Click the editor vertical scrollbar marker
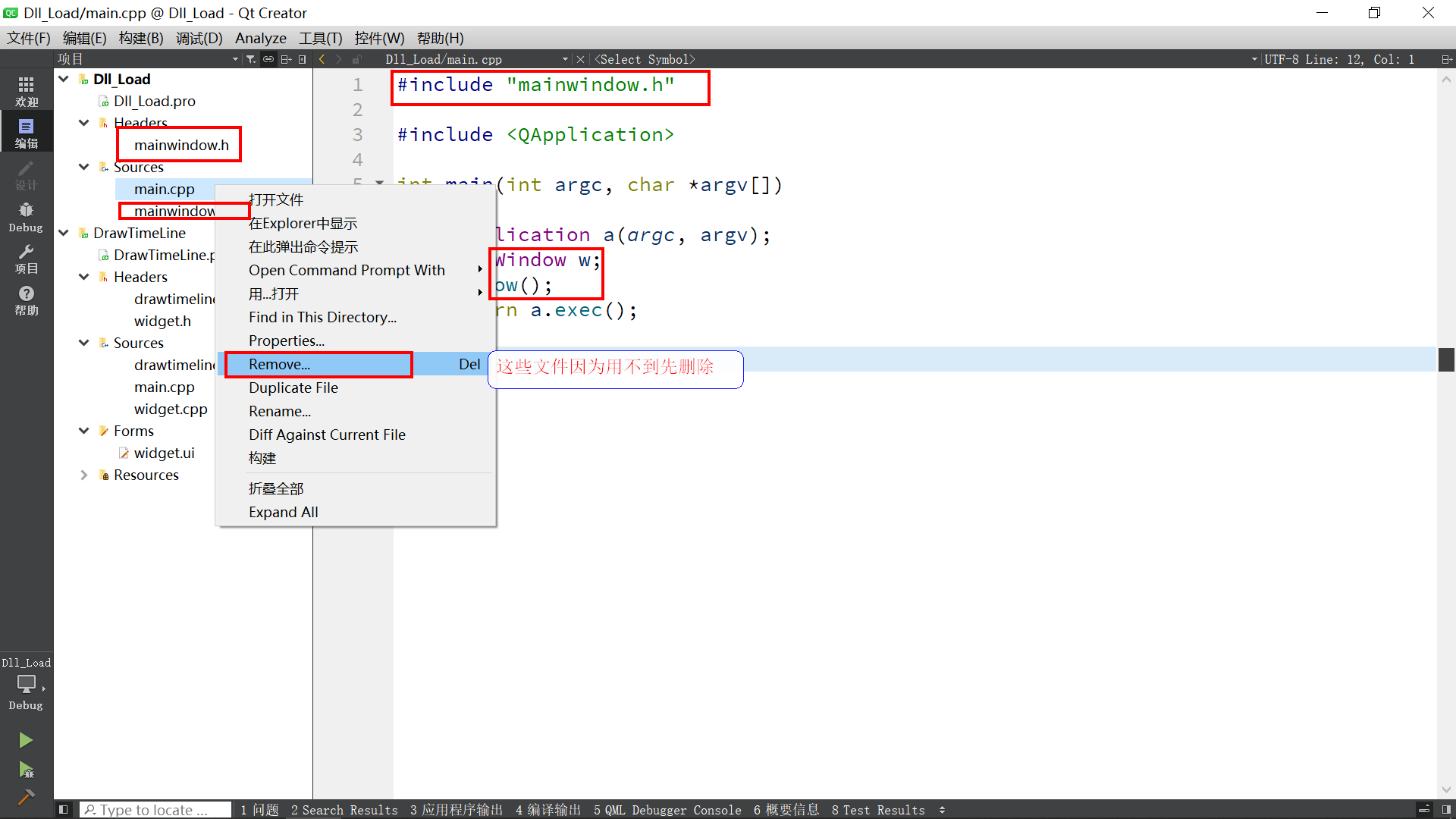Image resolution: width=1456 pixels, height=819 pixels. click(1446, 359)
